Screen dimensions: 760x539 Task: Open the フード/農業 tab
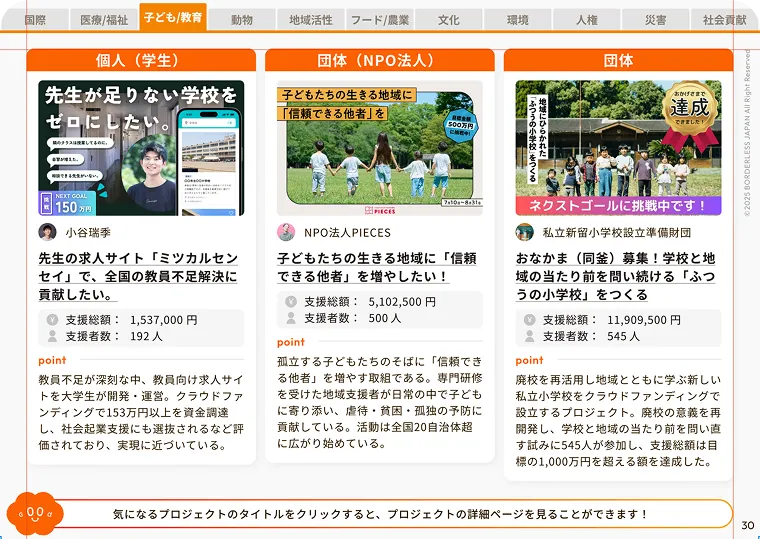pyautogui.click(x=380, y=19)
